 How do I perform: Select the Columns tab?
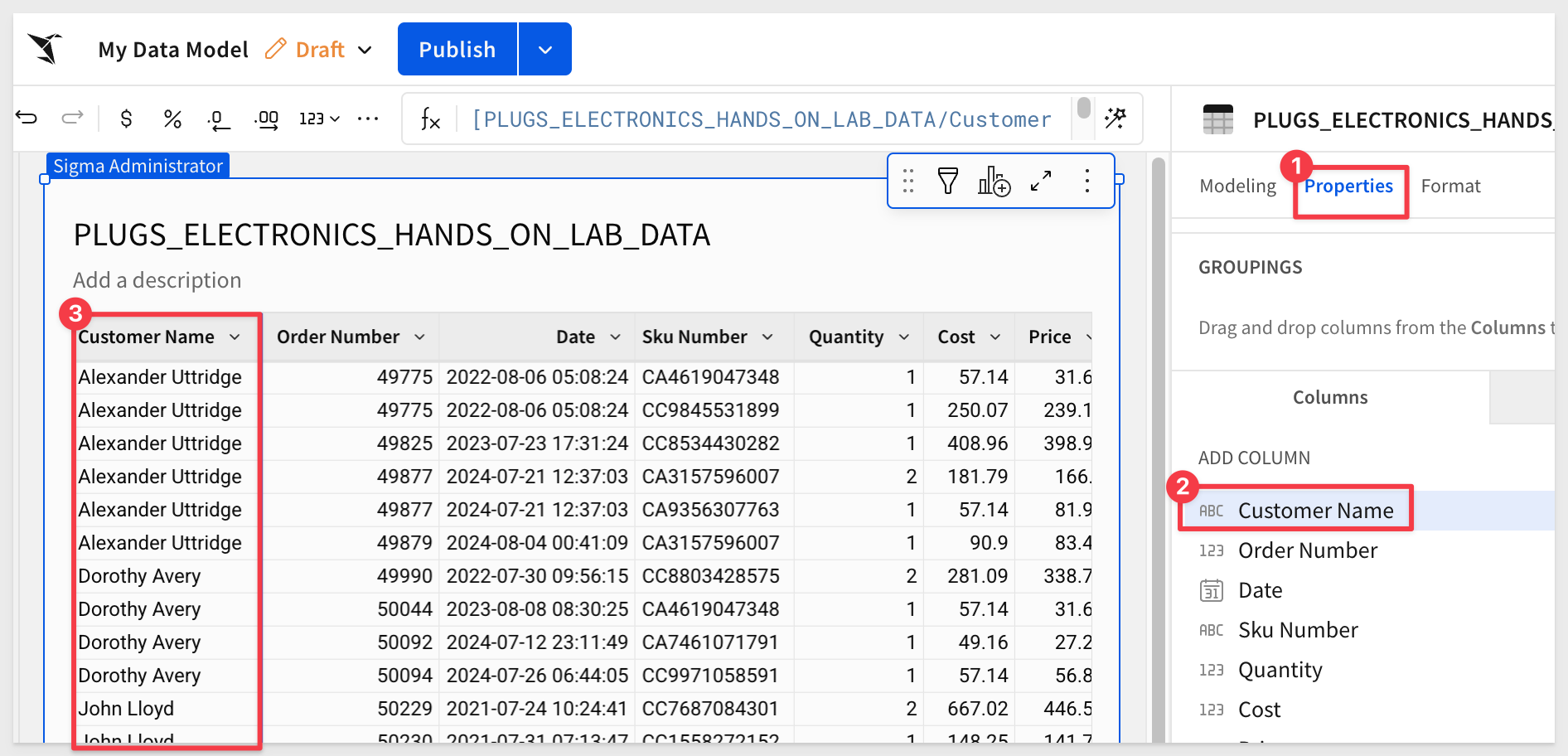[1330, 397]
